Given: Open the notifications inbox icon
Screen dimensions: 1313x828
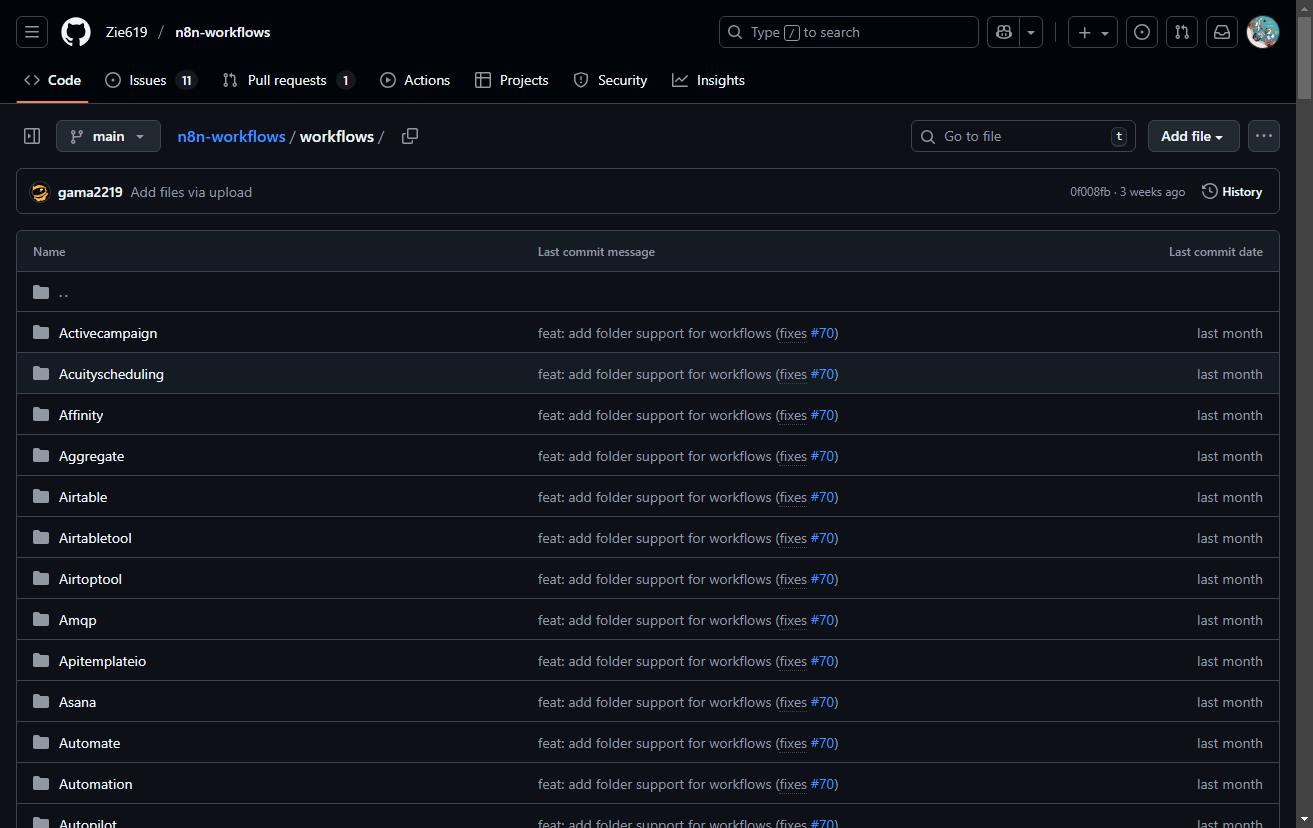Looking at the screenshot, I should (1222, 32).
